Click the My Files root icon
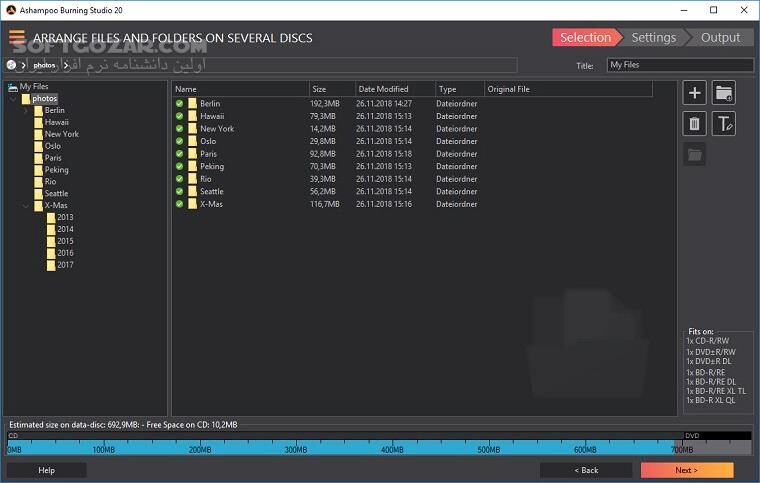 13,87
